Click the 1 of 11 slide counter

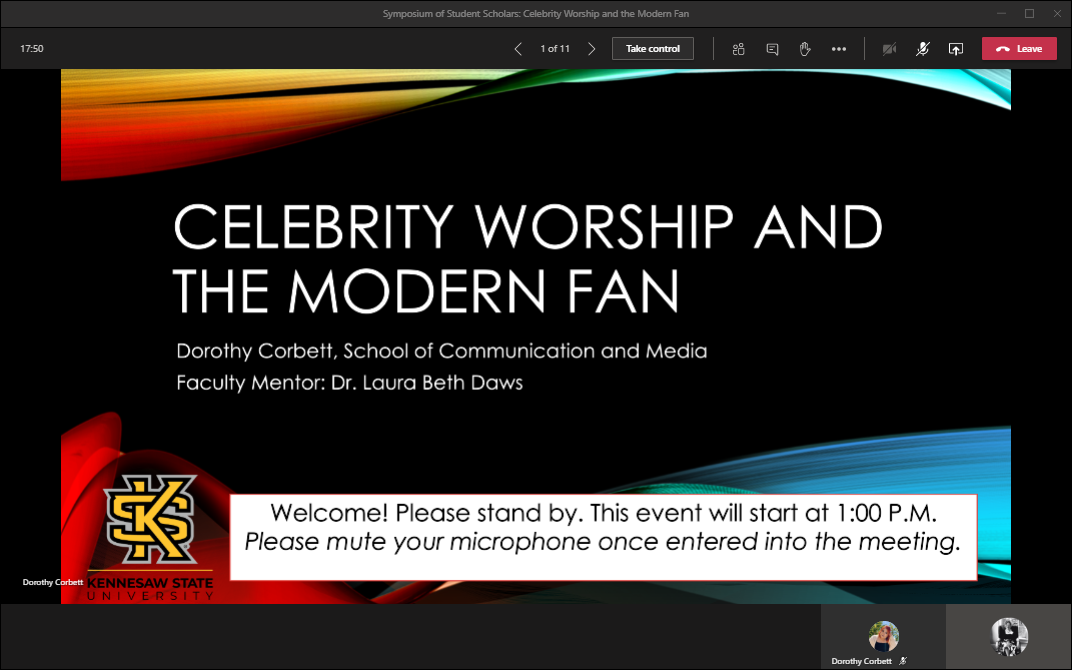(x=555, y=49)
